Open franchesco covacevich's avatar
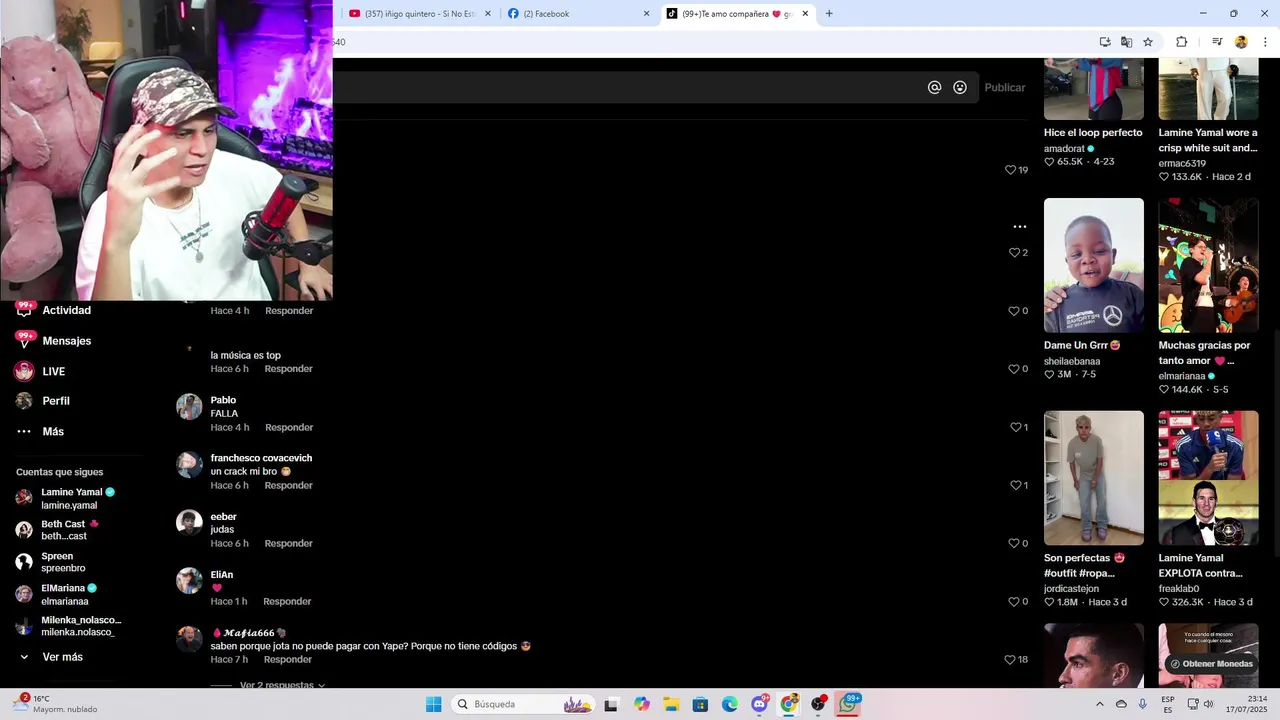The width and height of the screenshot is (1280, 720). (189, 464)
